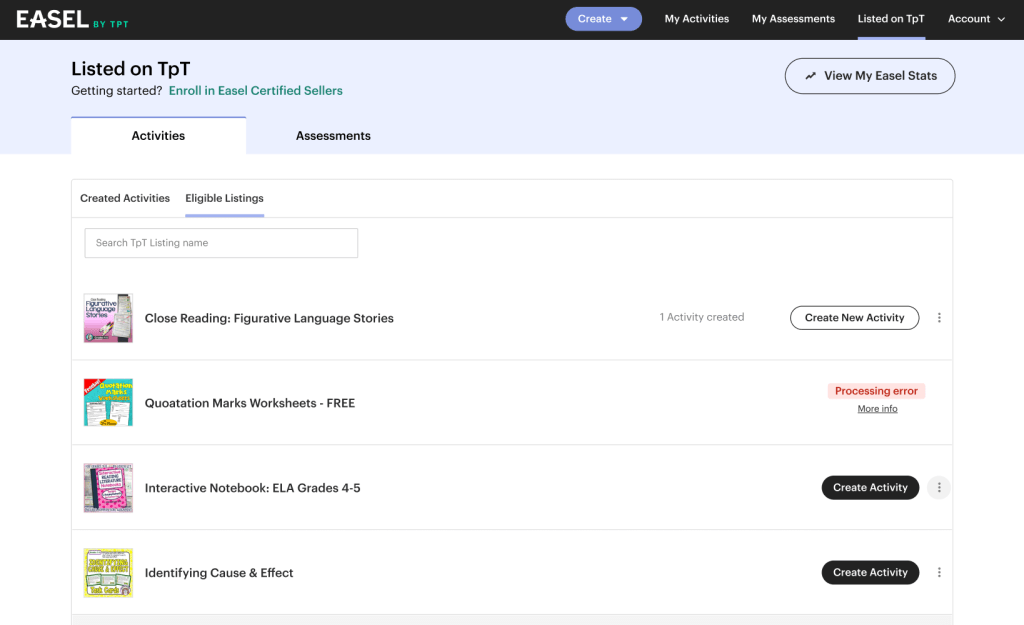Screen dimensions: 1024x625
Task: Open options menu for Identifying Cause & Effect
Action: coord(939,573)
